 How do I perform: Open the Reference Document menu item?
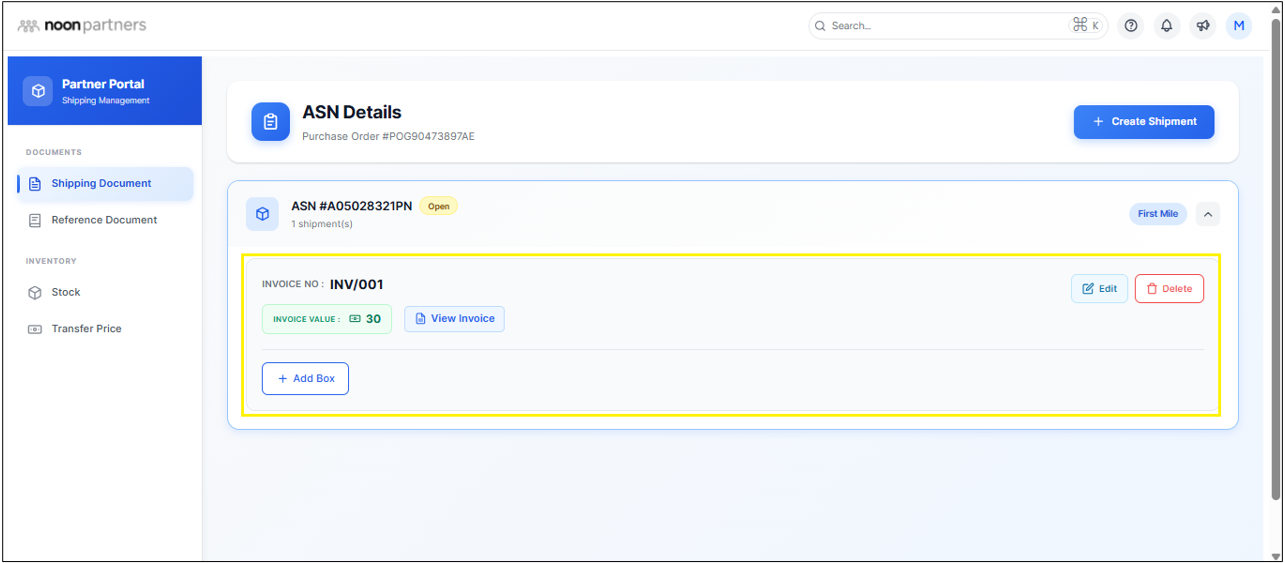104,220
